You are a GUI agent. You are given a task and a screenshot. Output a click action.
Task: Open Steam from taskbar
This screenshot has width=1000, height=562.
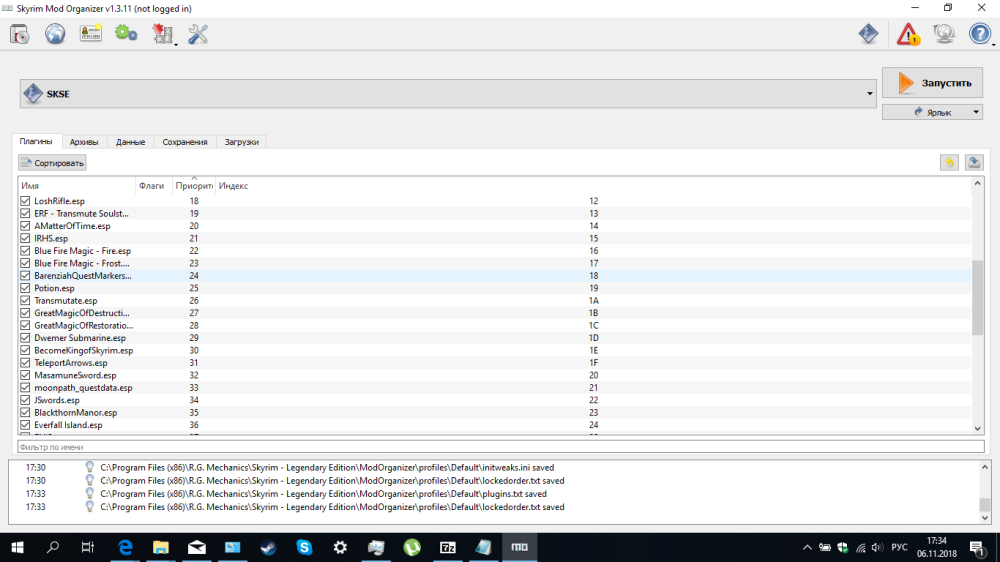pos(268,547)
